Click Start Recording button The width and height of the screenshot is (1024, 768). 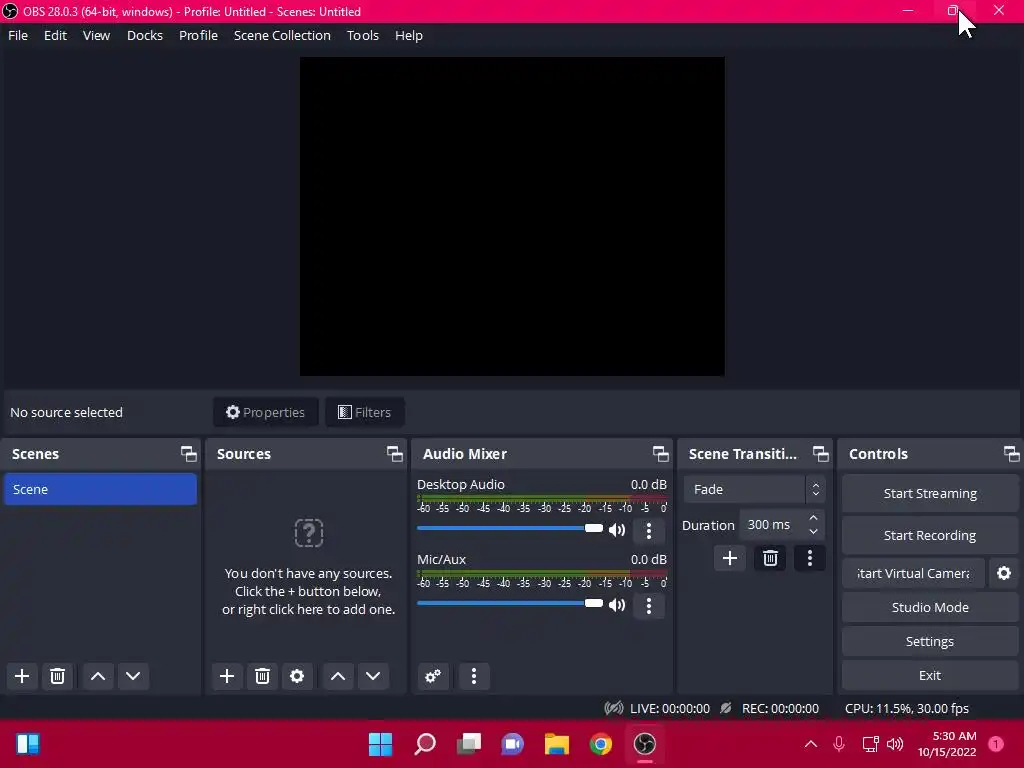930,536
